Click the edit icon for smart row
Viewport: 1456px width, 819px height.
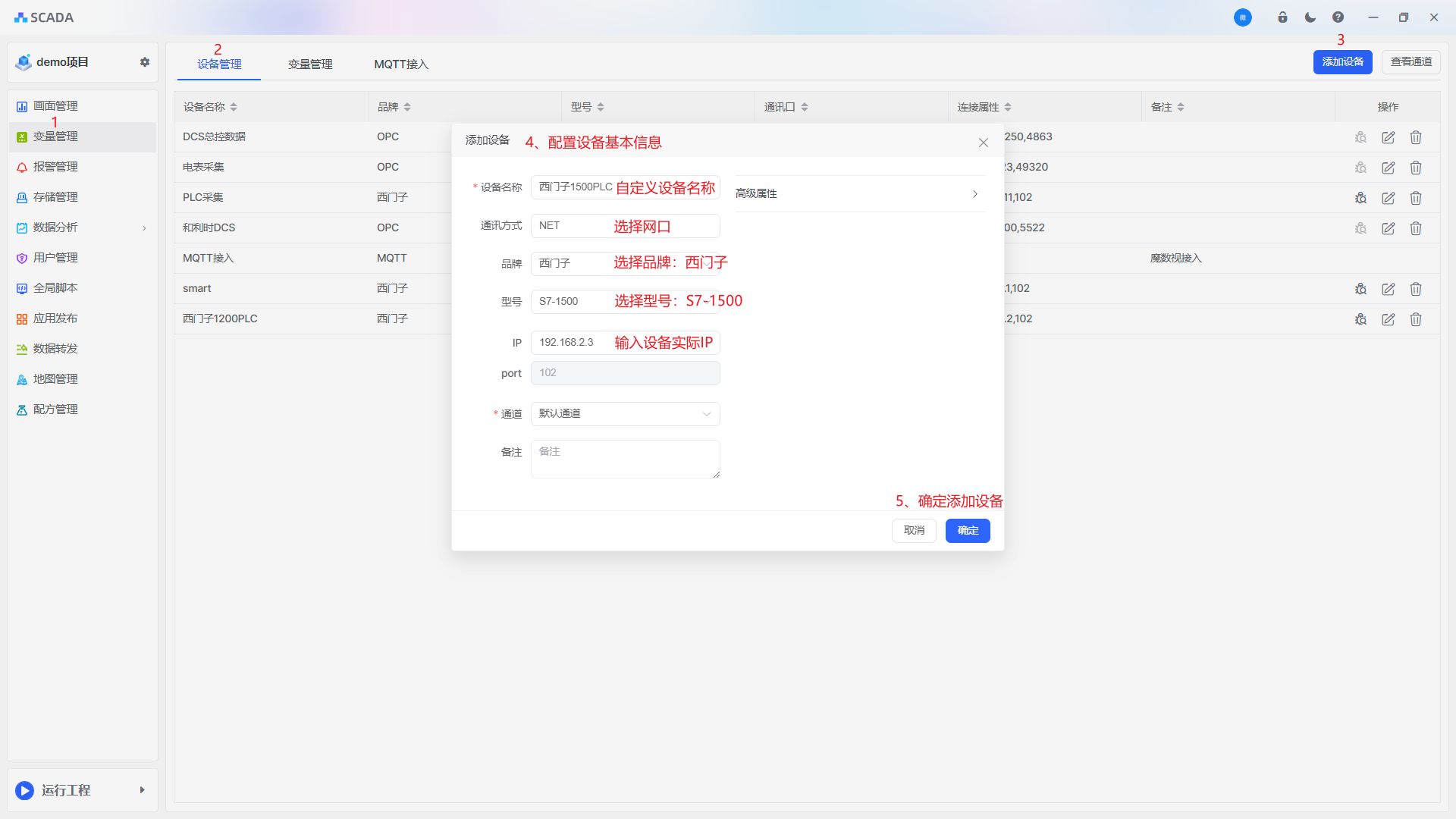1388,289
